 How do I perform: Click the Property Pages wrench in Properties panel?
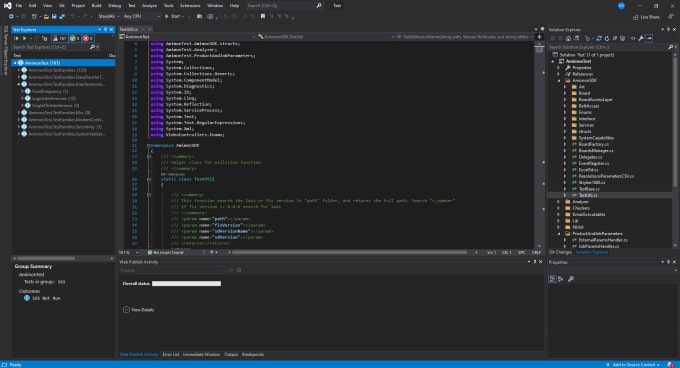[x=571, y=279]
